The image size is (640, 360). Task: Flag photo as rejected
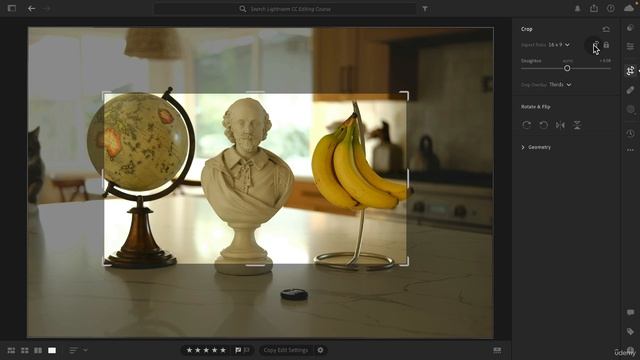247,350
